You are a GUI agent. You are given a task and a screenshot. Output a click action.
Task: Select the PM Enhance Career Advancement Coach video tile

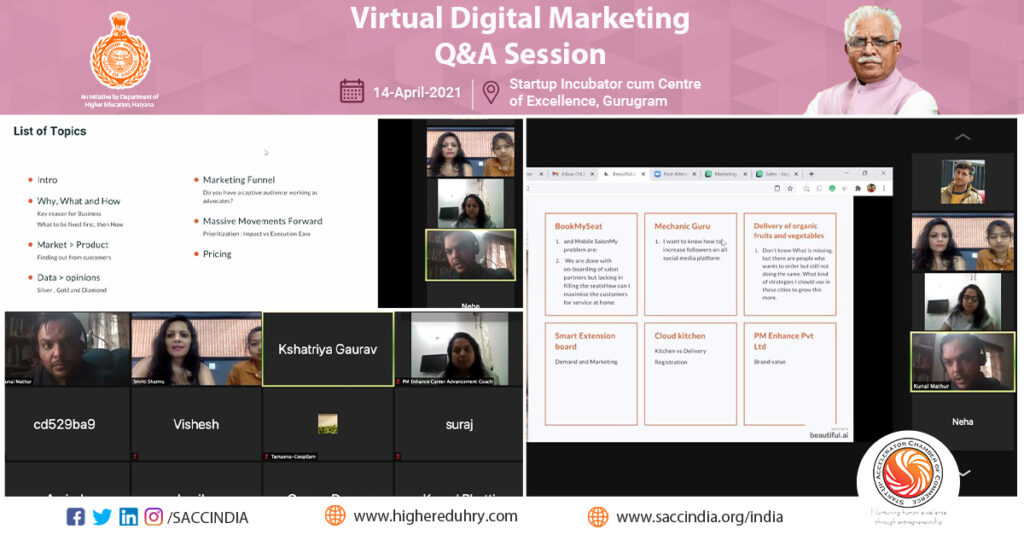(x=459, y=349)
